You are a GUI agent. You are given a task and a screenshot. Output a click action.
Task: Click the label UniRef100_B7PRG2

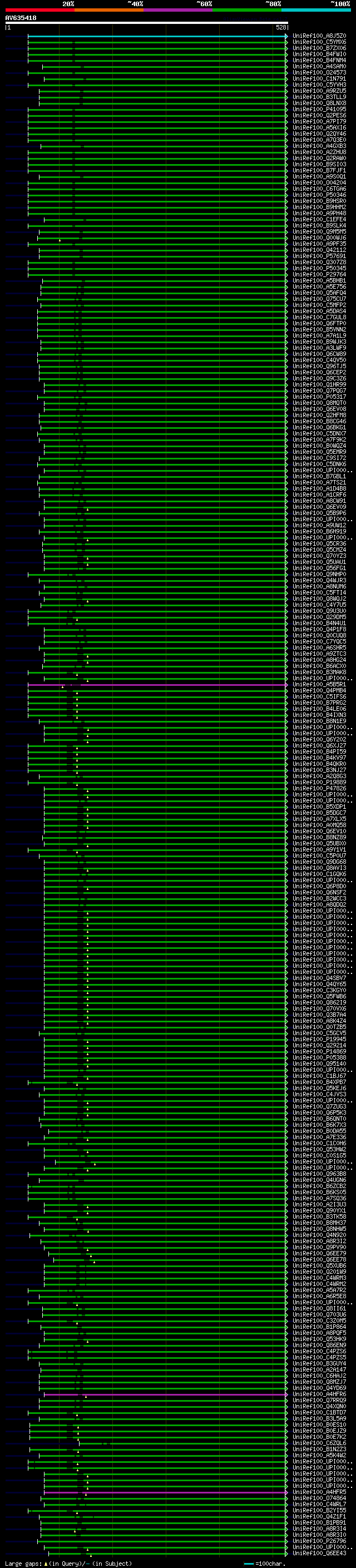(x=319, y=703)
